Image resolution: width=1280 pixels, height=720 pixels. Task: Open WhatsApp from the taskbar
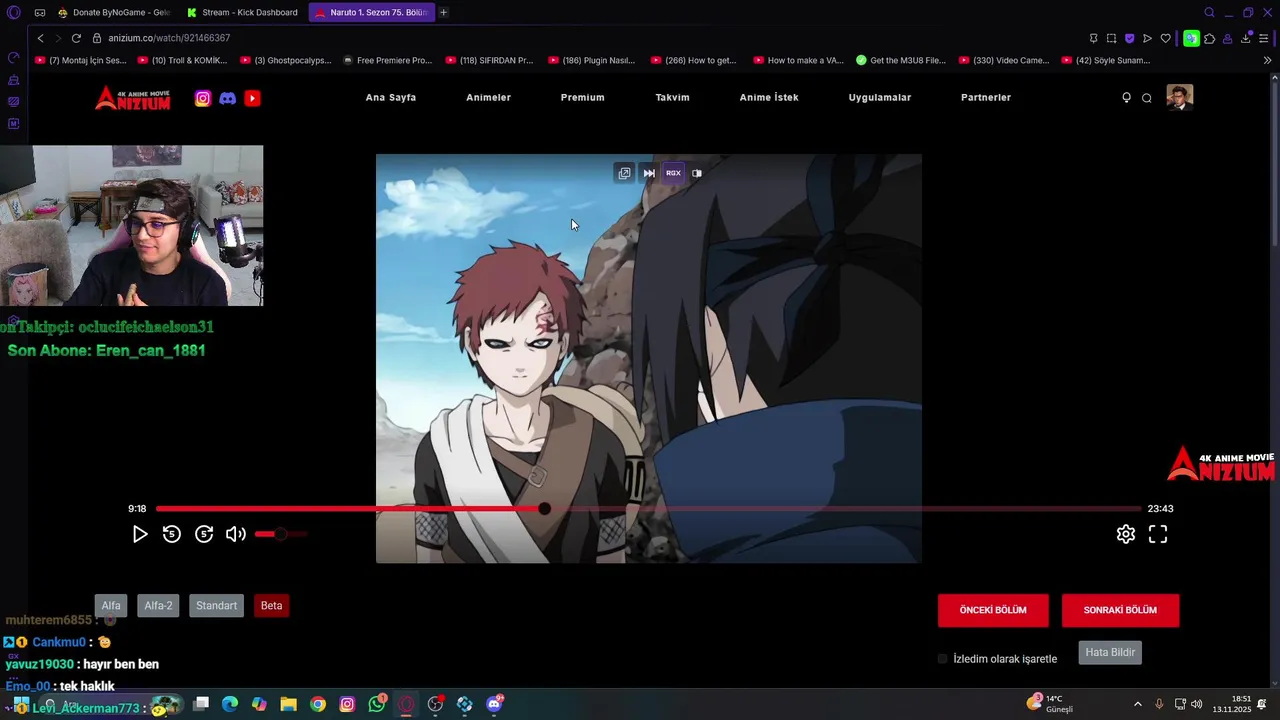pyautogui.click(x=377, y=704)
